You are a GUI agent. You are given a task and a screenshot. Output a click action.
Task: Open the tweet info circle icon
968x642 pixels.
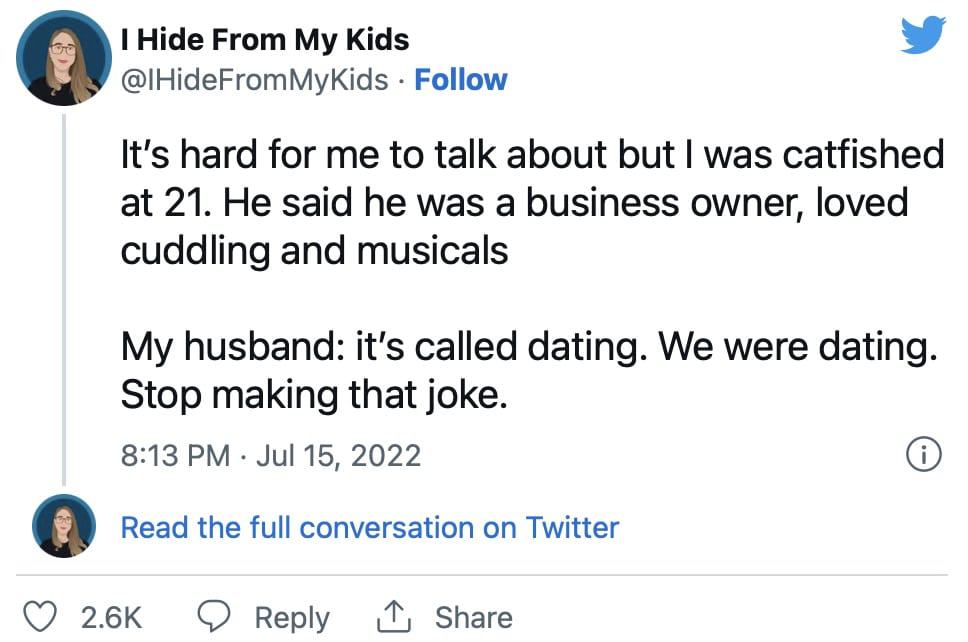coord(924,455)
